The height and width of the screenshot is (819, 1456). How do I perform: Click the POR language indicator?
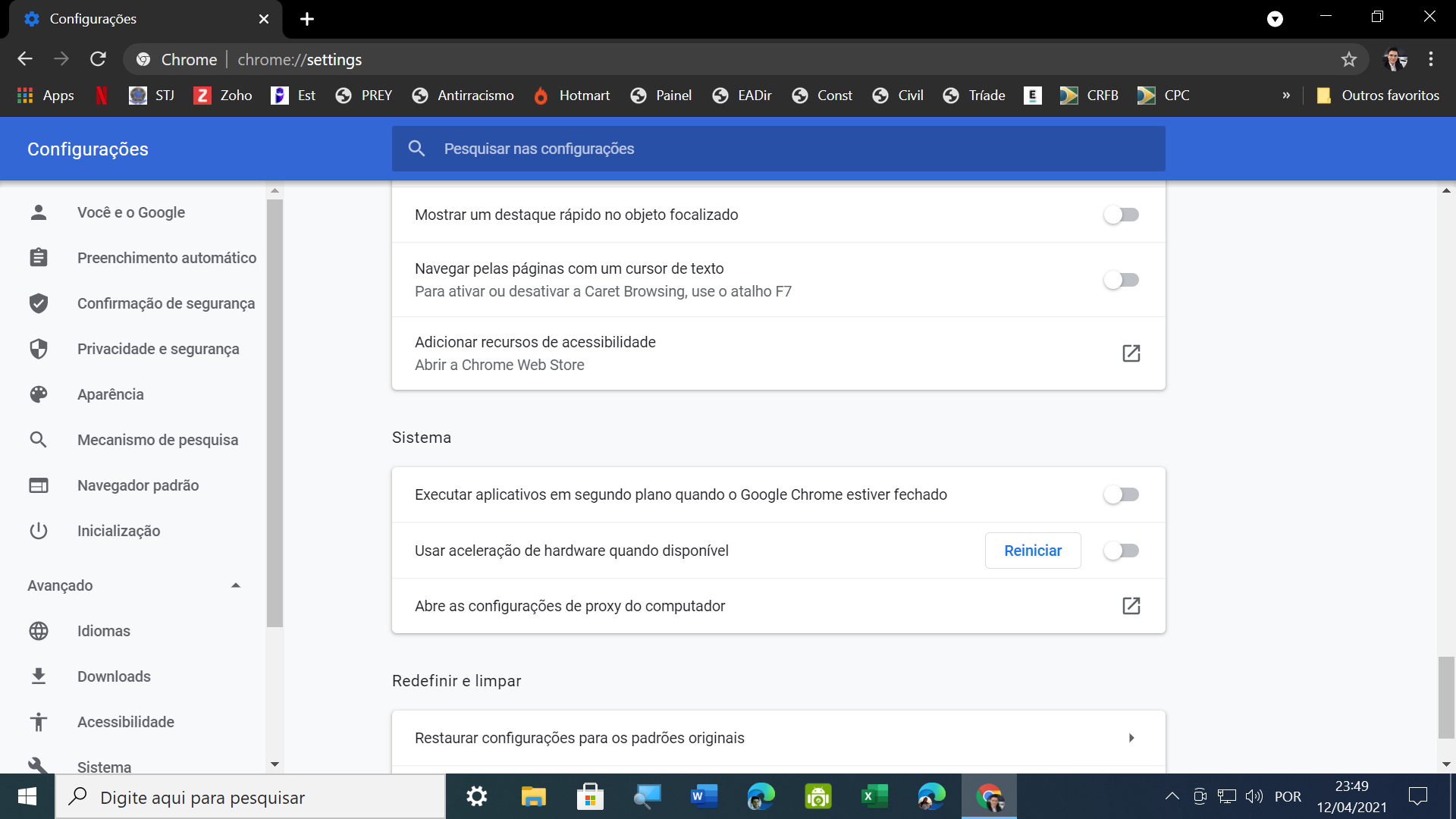(x=1288, y=797)
